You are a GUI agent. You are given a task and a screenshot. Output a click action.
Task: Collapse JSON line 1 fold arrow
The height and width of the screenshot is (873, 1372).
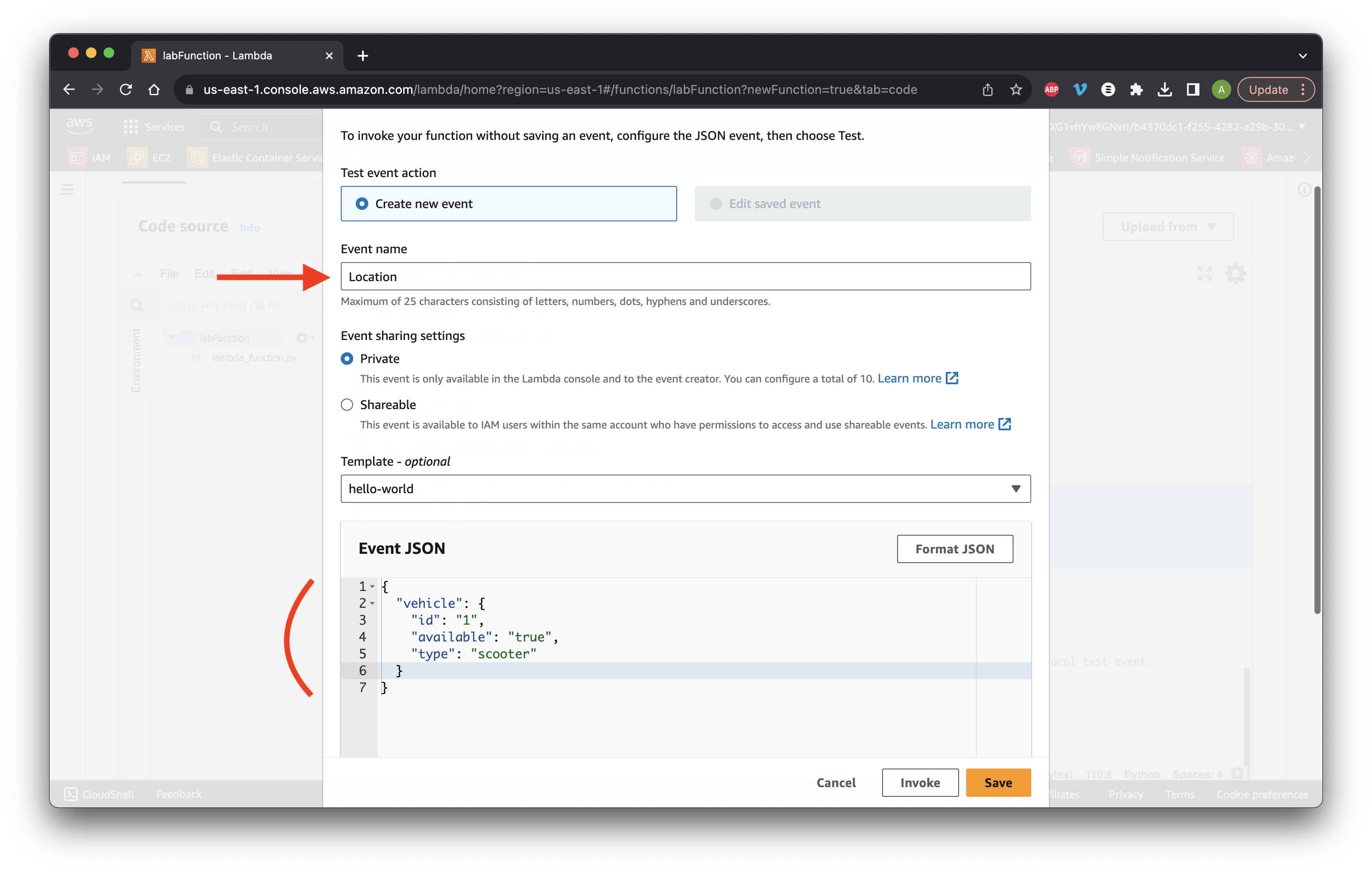click(x=372, y=587)
